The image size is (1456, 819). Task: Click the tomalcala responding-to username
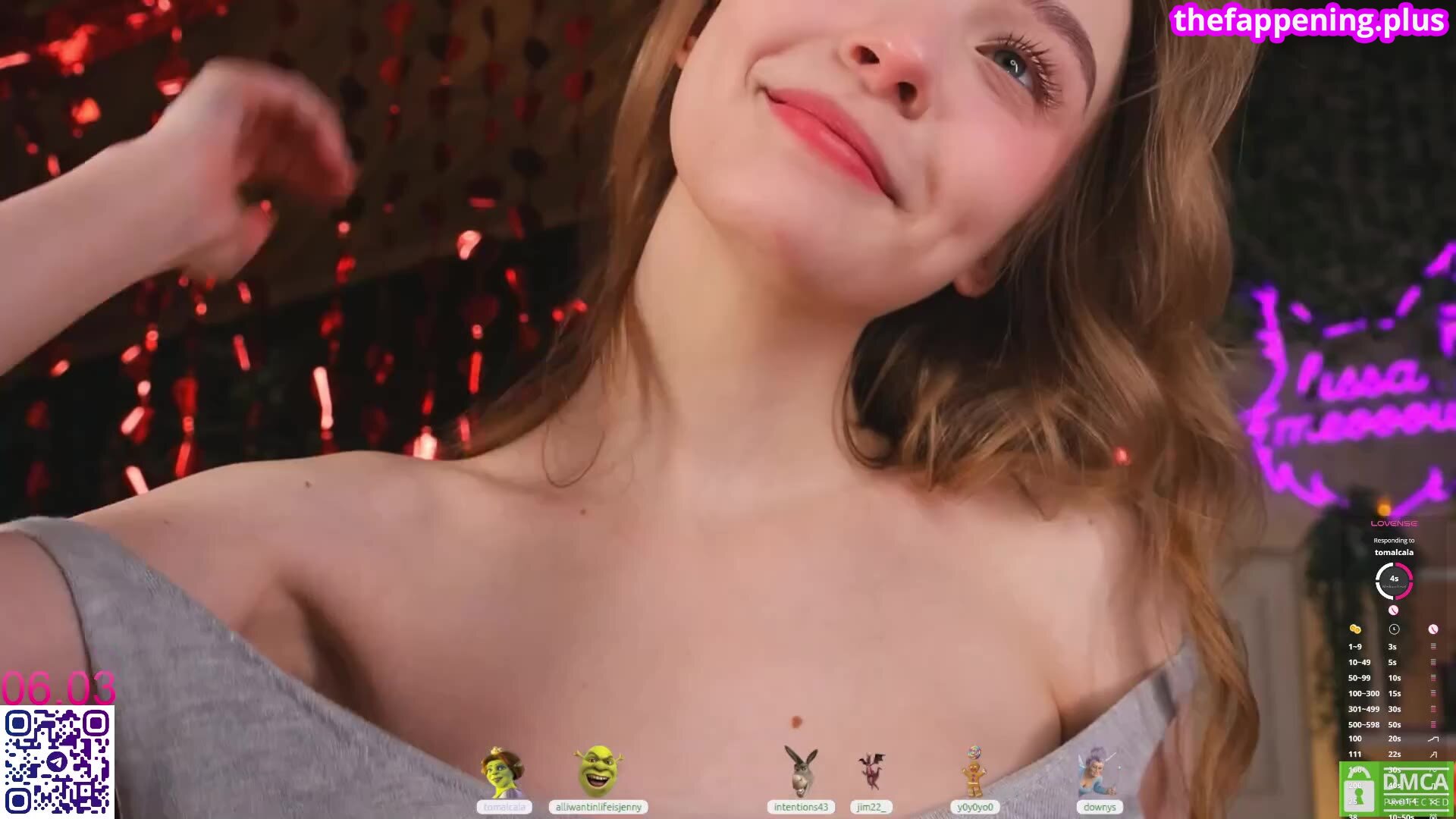pos(1394,553)
